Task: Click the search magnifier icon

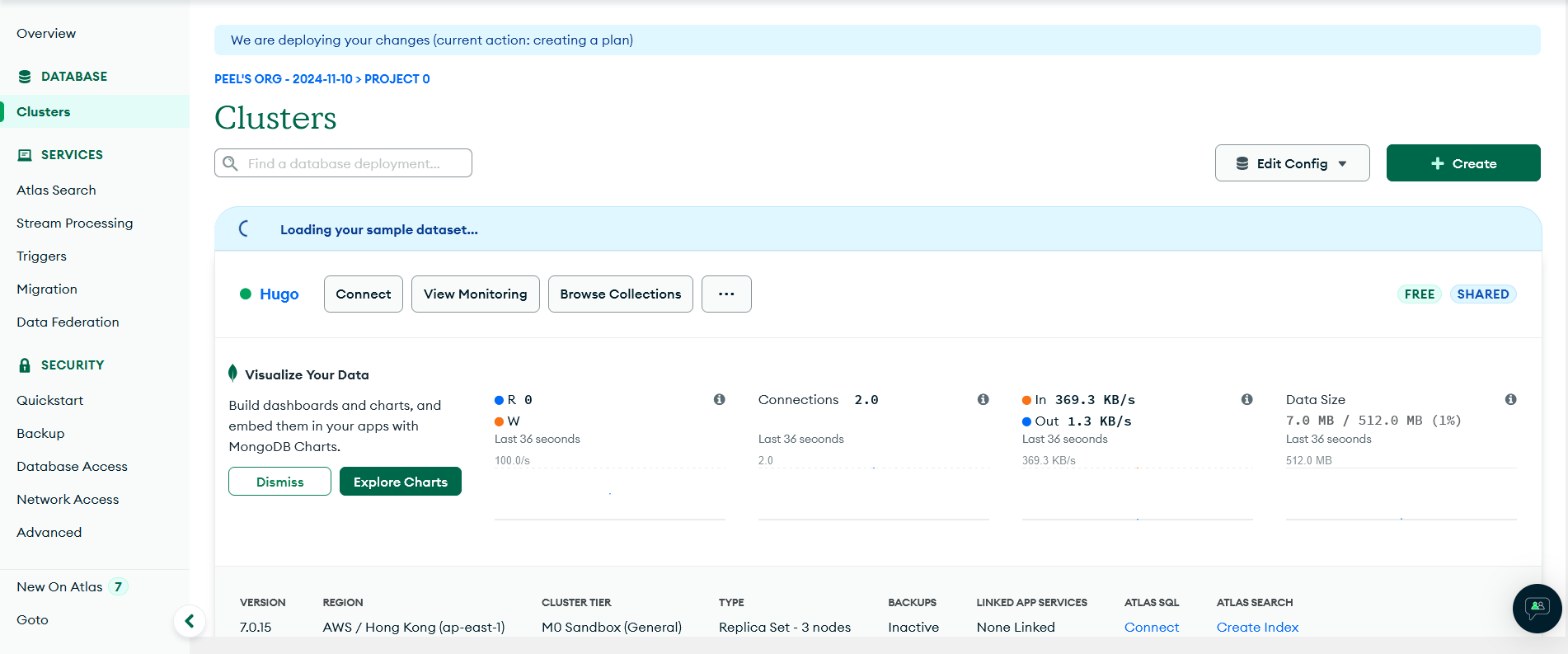Action: 231,163
